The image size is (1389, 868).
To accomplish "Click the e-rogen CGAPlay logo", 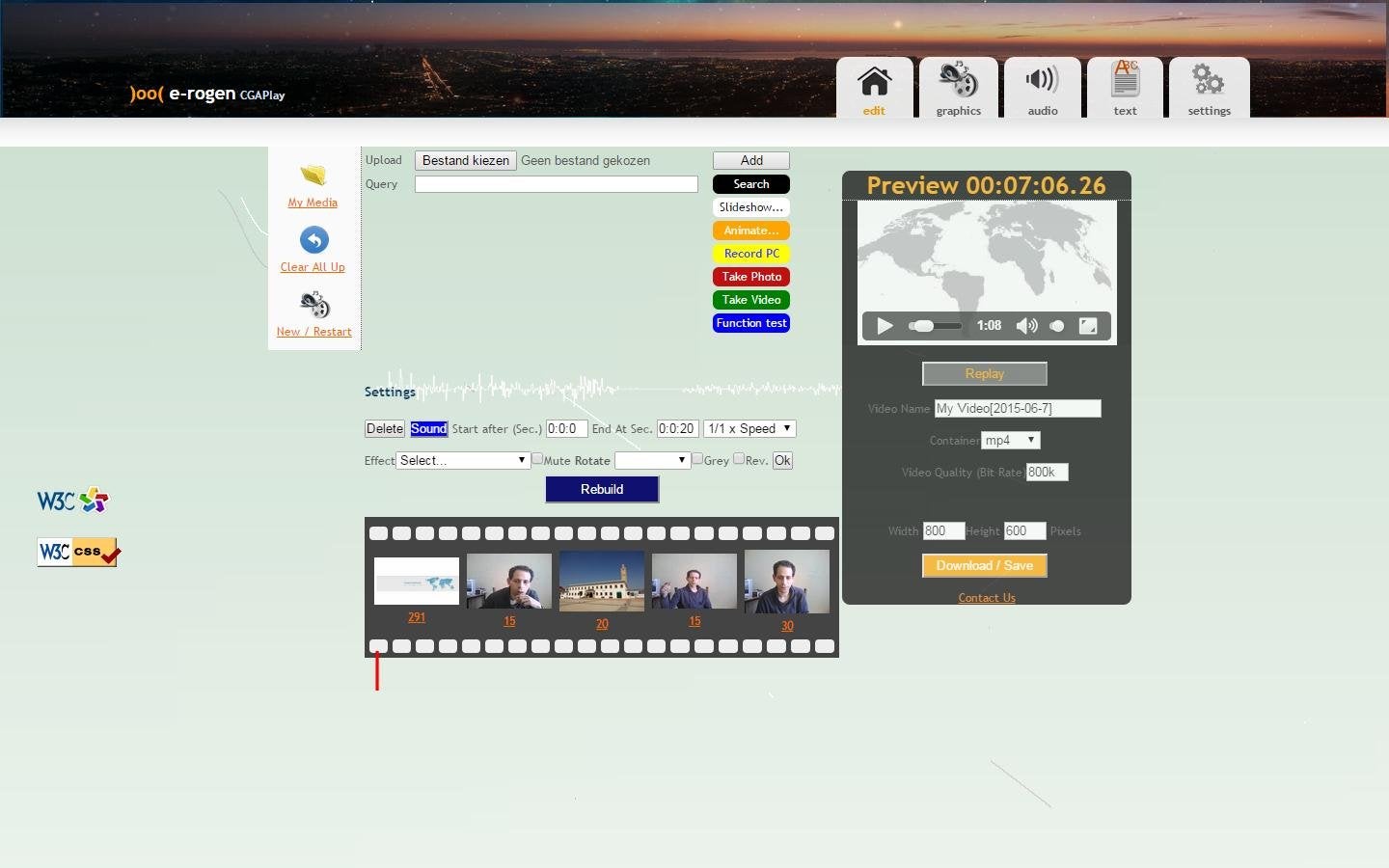I will 207,94.
